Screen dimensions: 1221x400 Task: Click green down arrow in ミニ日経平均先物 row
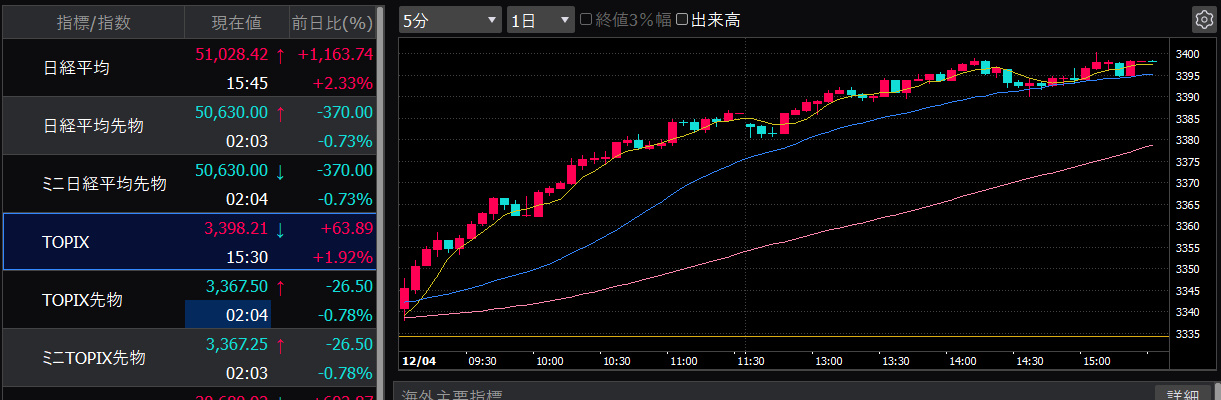pos(280,171)
